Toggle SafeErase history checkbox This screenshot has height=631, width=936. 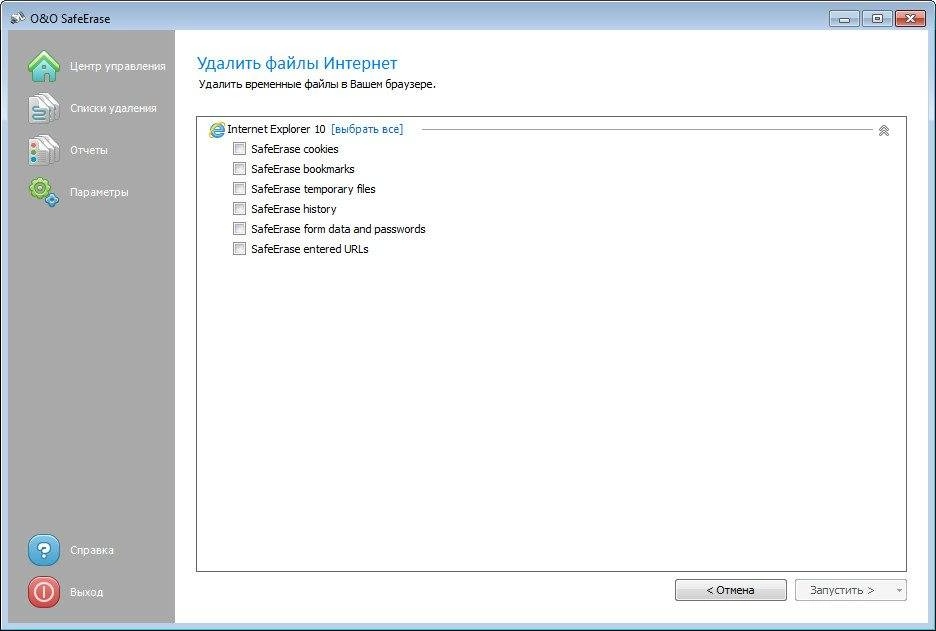pos(239,209)
